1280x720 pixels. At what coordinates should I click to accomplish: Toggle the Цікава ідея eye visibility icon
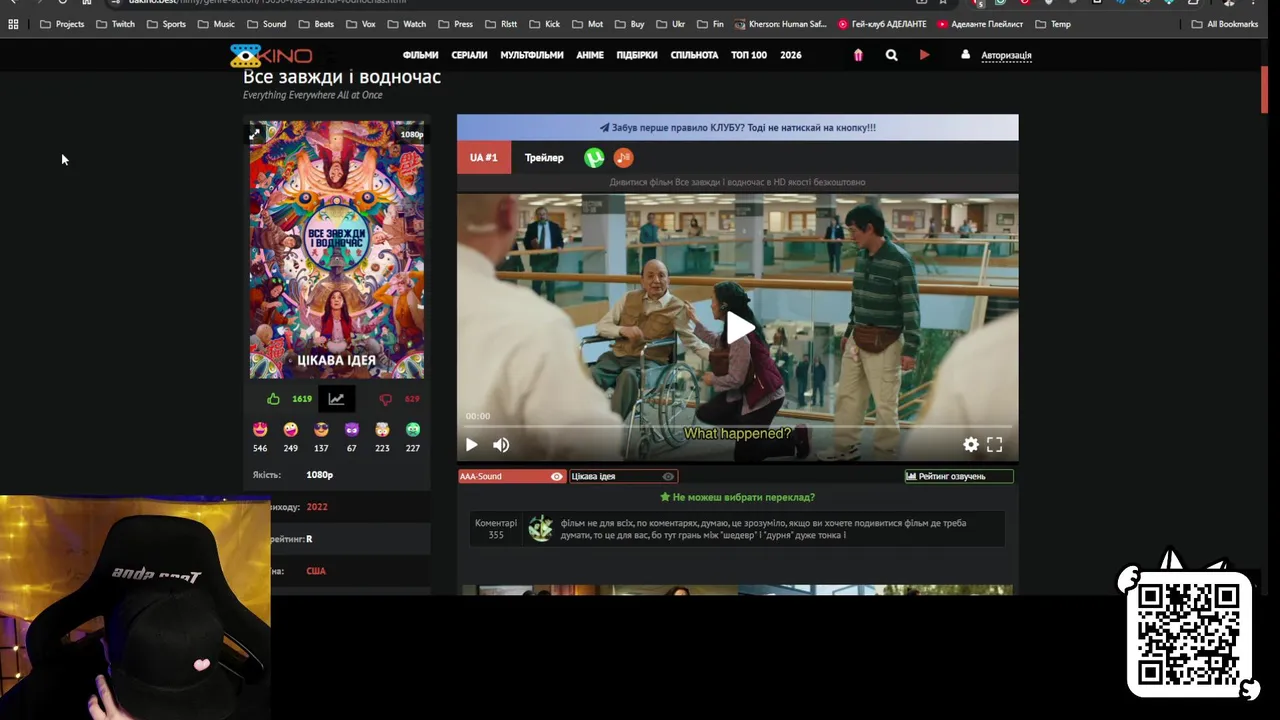point(668,476)
